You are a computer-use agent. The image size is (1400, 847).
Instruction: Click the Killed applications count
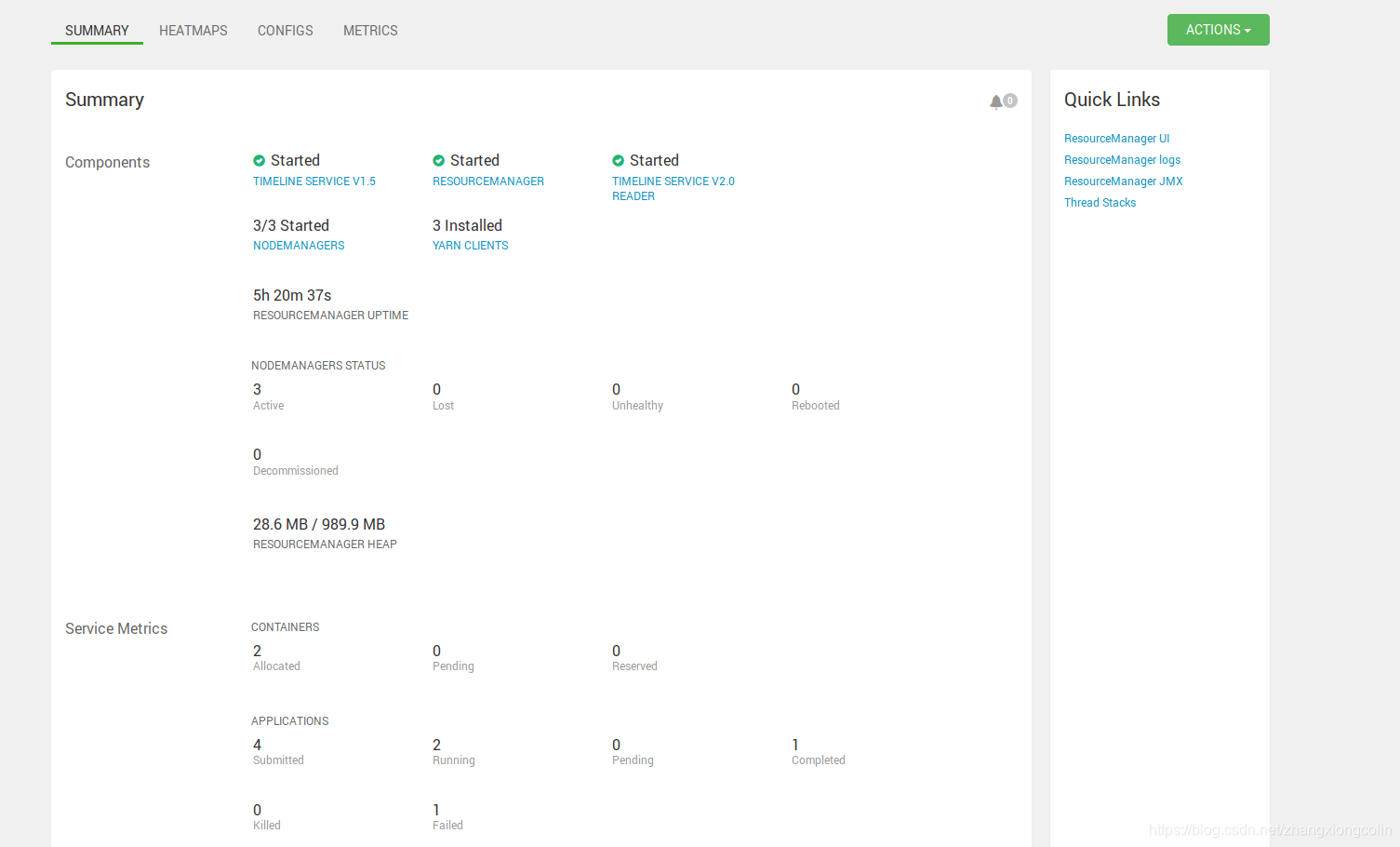257,810
